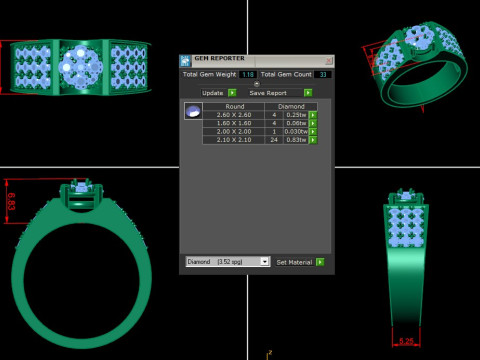Viewport: 480px width, 360px height.
Task: Click the 0.06tw weight cell
Action: [x=296, y=123]
